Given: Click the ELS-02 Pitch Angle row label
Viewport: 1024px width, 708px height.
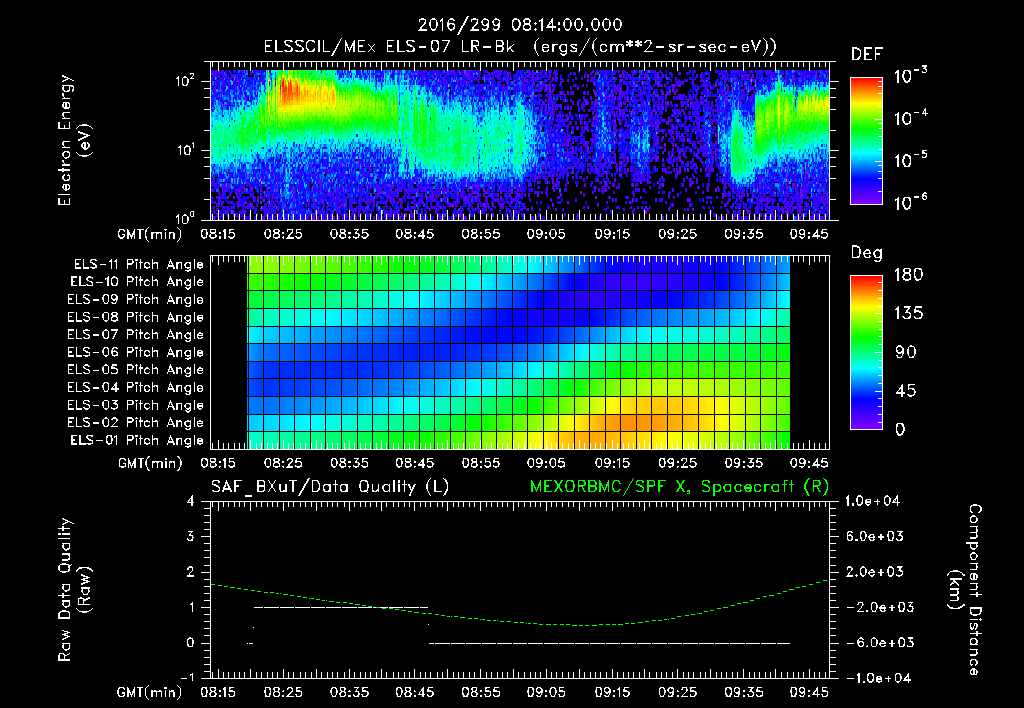Looking at the screenshot, I should pos(135,423).
